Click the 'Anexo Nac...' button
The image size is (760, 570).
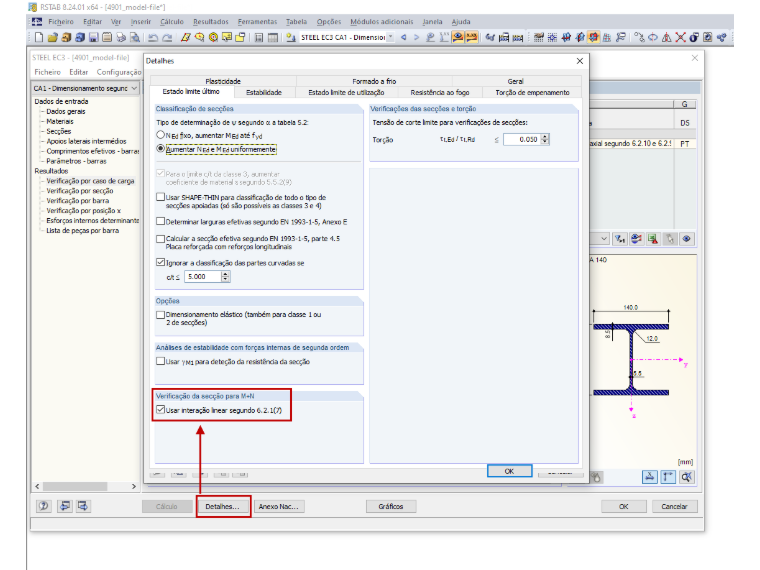pos(279,506)
